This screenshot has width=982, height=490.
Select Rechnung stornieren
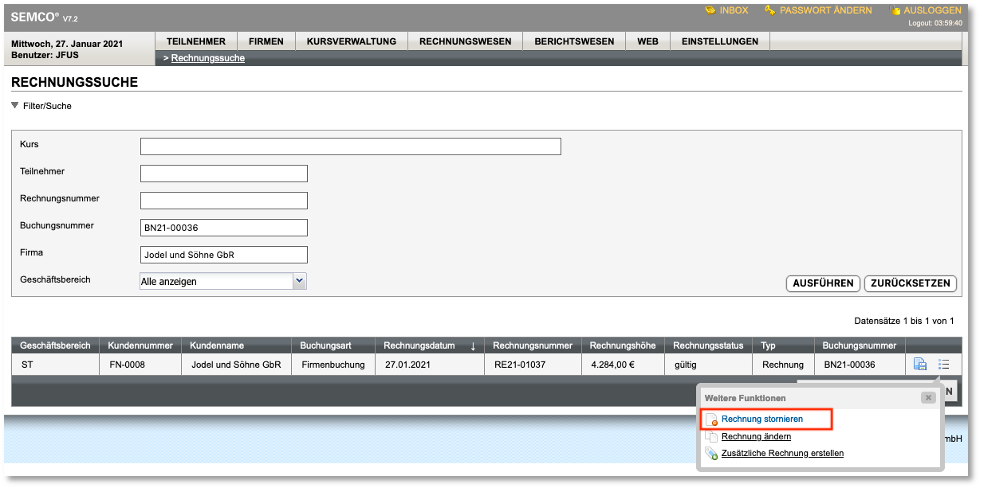[762, 419]
